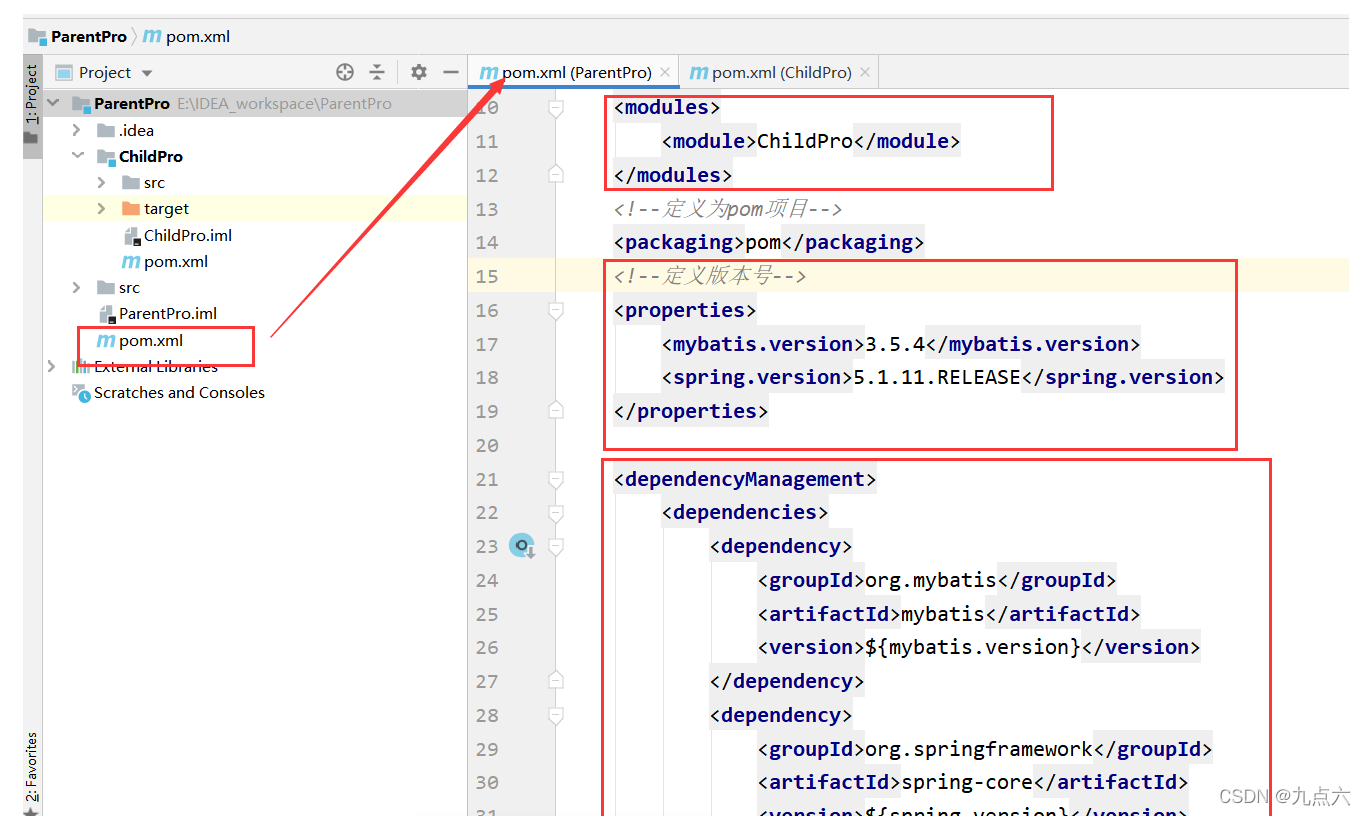Expand the src folder under ChildPro

click(x=101, y=182)
